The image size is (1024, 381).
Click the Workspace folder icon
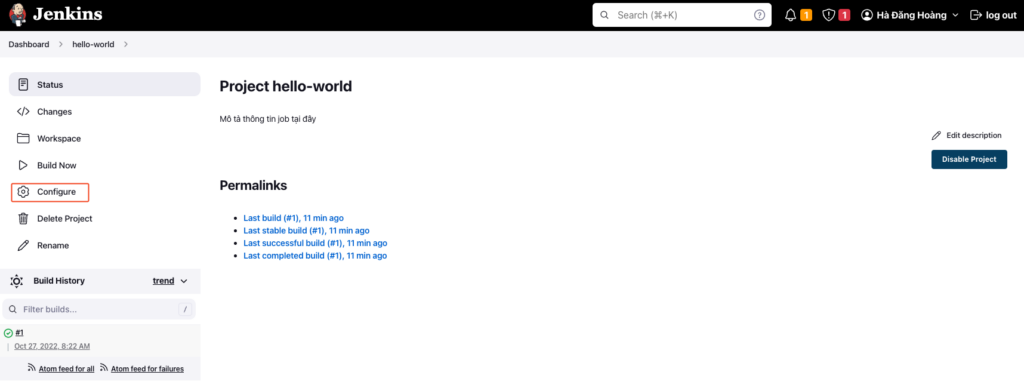[24, 138]
